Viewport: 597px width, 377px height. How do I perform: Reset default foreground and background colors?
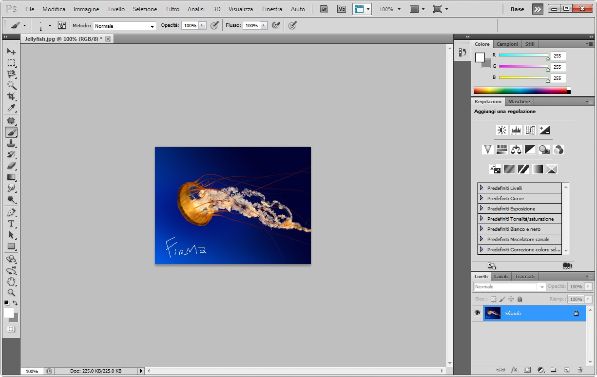coord(6,303)
